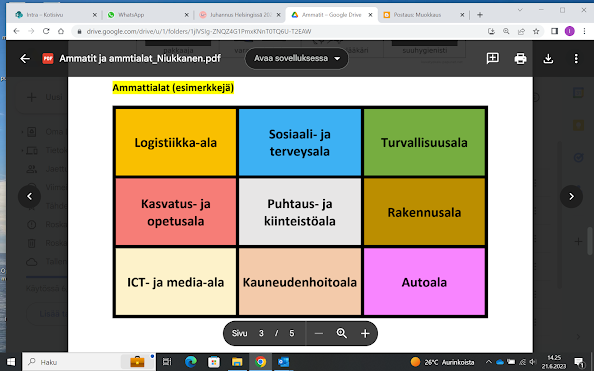Click the address bar URL
Image resolution: width=594 pixels, height=371 pixels.
(x=199, y=31)
